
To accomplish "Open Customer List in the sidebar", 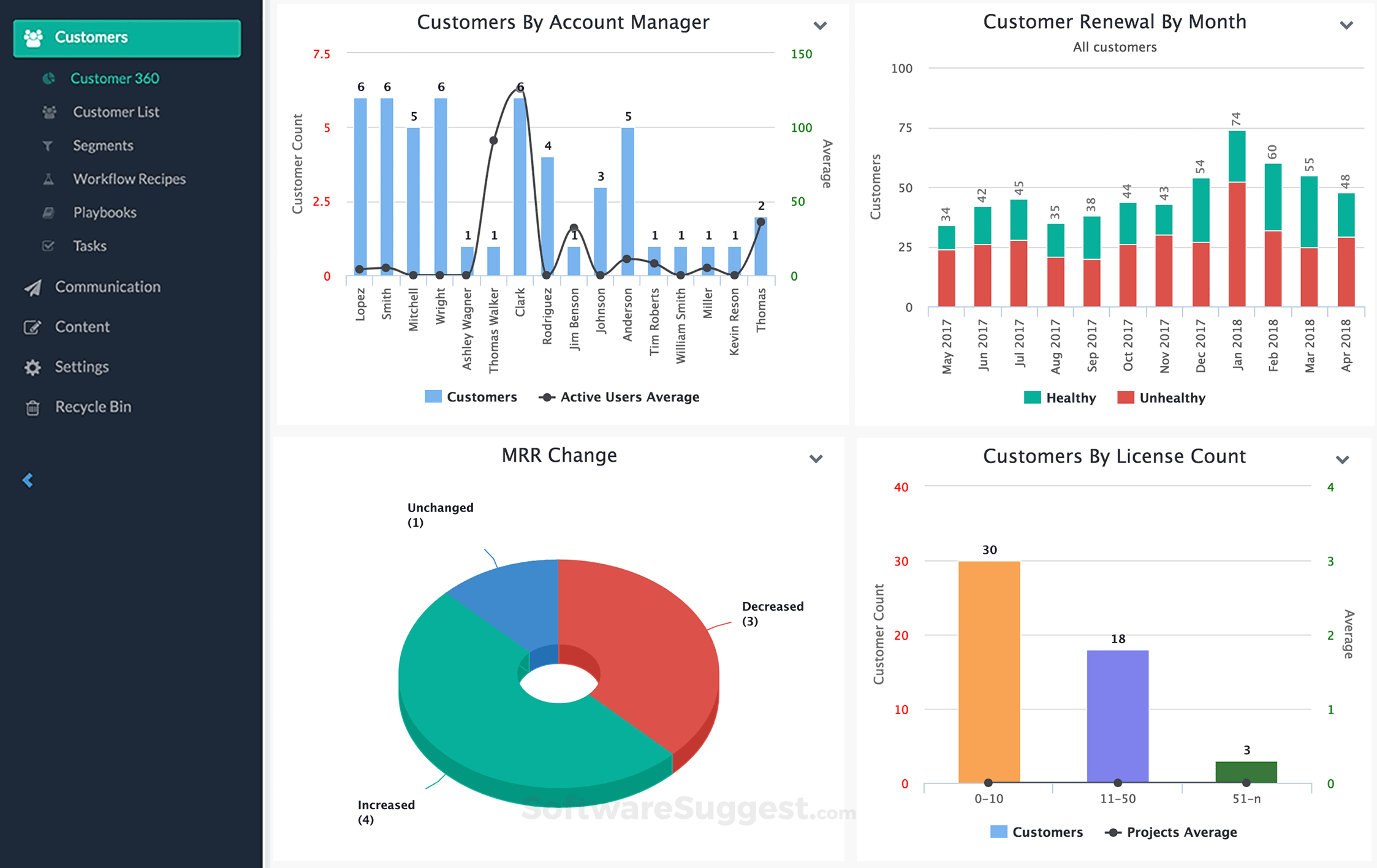I will pyautogui.click(x=116, y=112).
